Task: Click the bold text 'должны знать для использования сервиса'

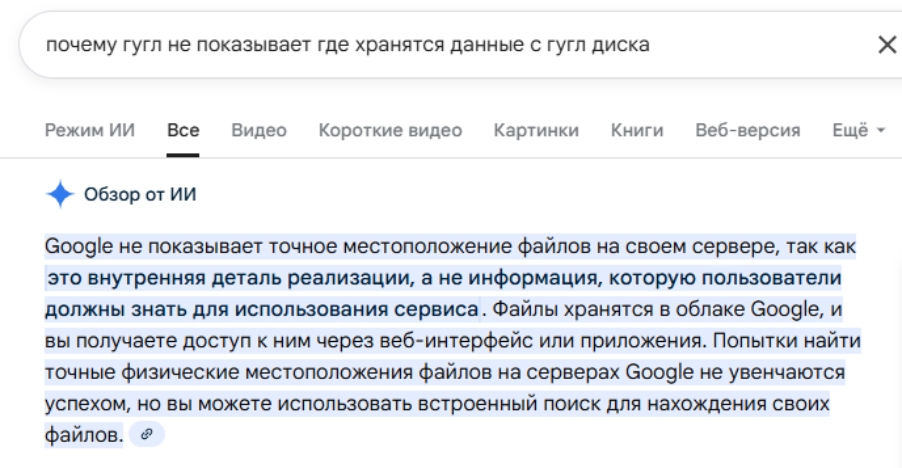Action: pos(262,308)
